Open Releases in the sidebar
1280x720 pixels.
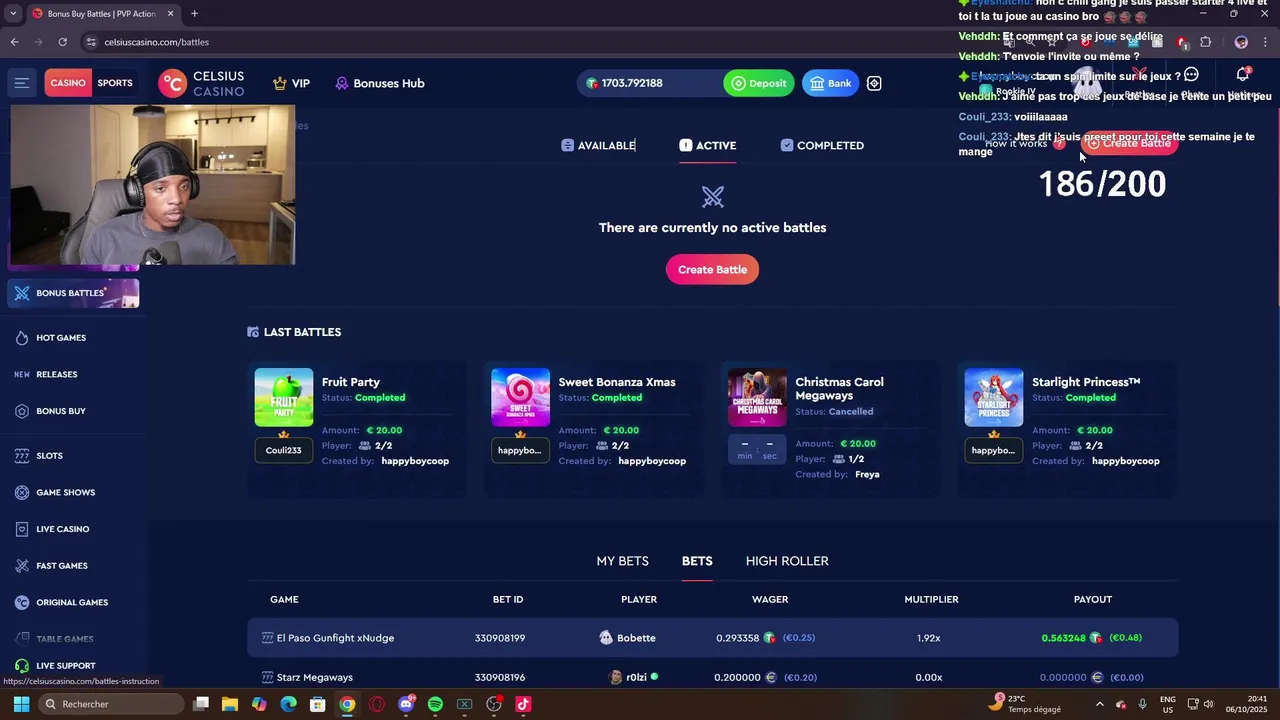[x=57, y=374]
